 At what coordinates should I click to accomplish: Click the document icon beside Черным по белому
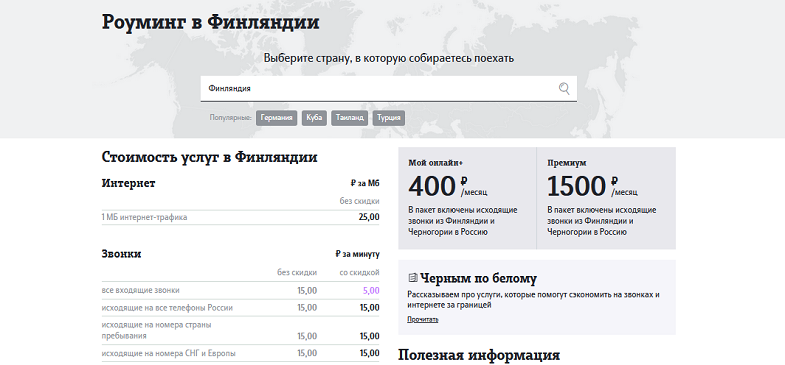pyautogui.click(x=413, y=277)
